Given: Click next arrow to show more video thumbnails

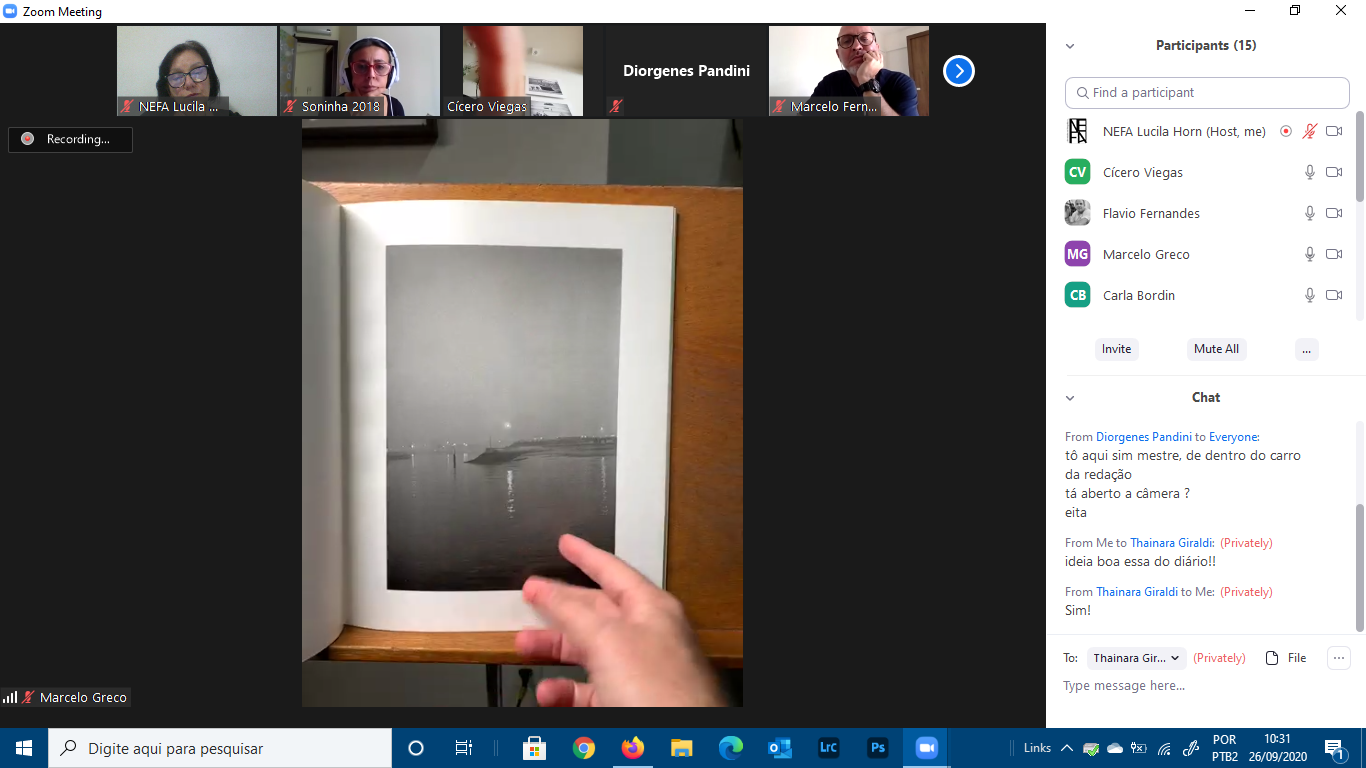Looking at the screenshot, I should tap(958, 71).
